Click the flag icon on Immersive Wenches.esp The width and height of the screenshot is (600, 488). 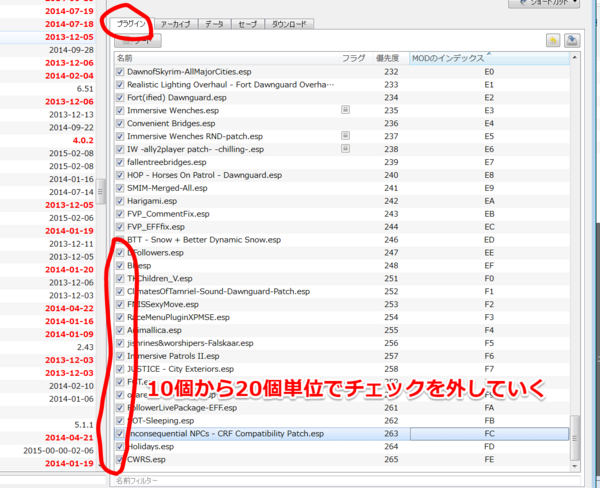(x=345, y=110)
